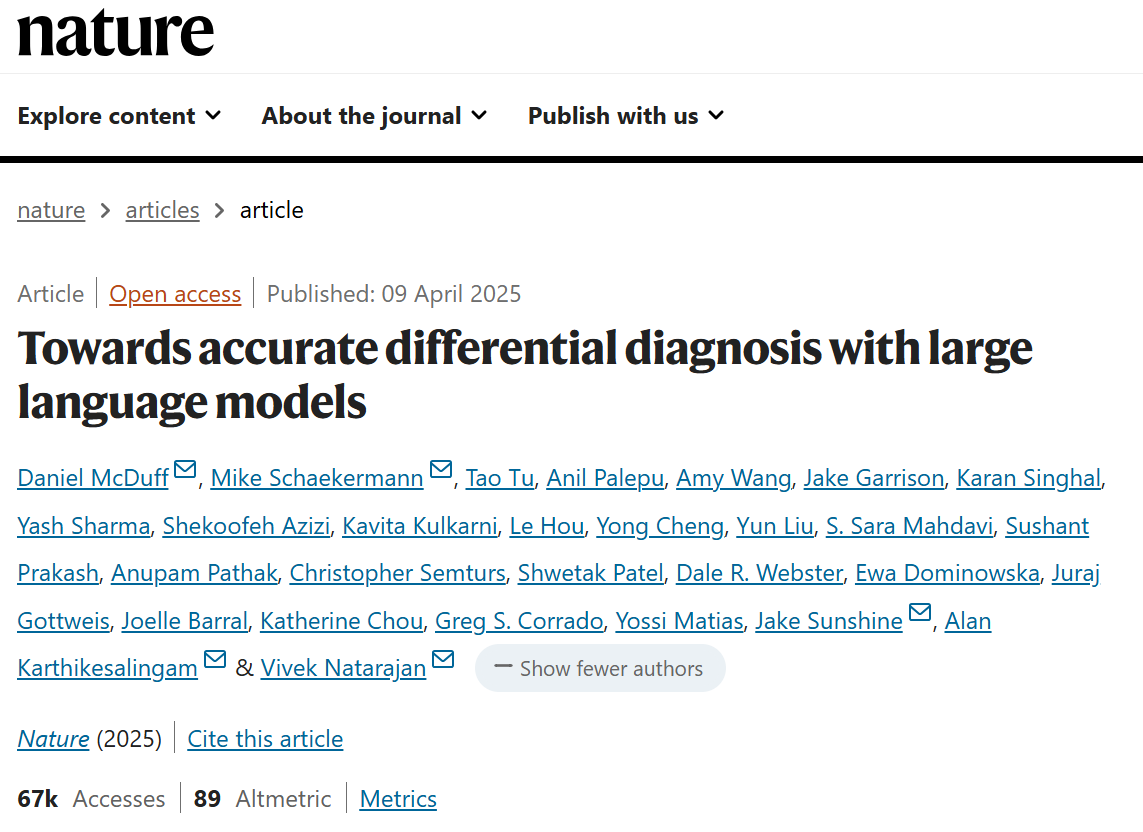The width and height of the screenshot is (1143, 832).
Task: Click envelope icon beside Jake Sunshine
Action: coord(920,613)
